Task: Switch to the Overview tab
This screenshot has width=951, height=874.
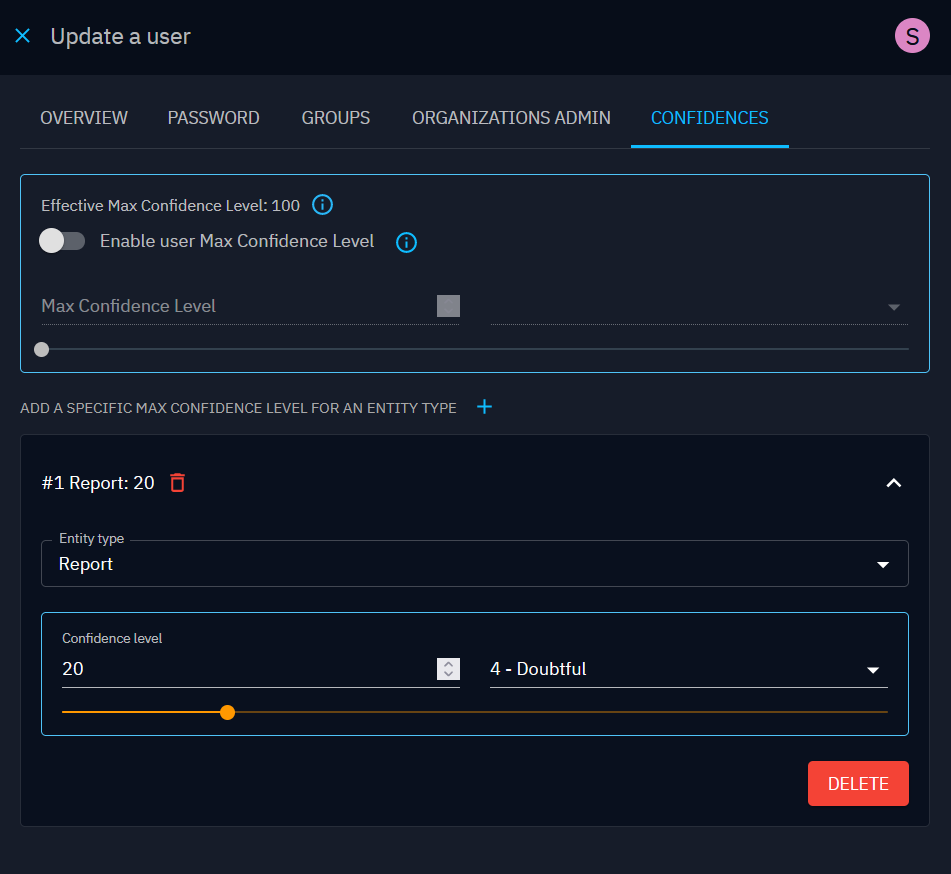Action: [x=84, y=118]
